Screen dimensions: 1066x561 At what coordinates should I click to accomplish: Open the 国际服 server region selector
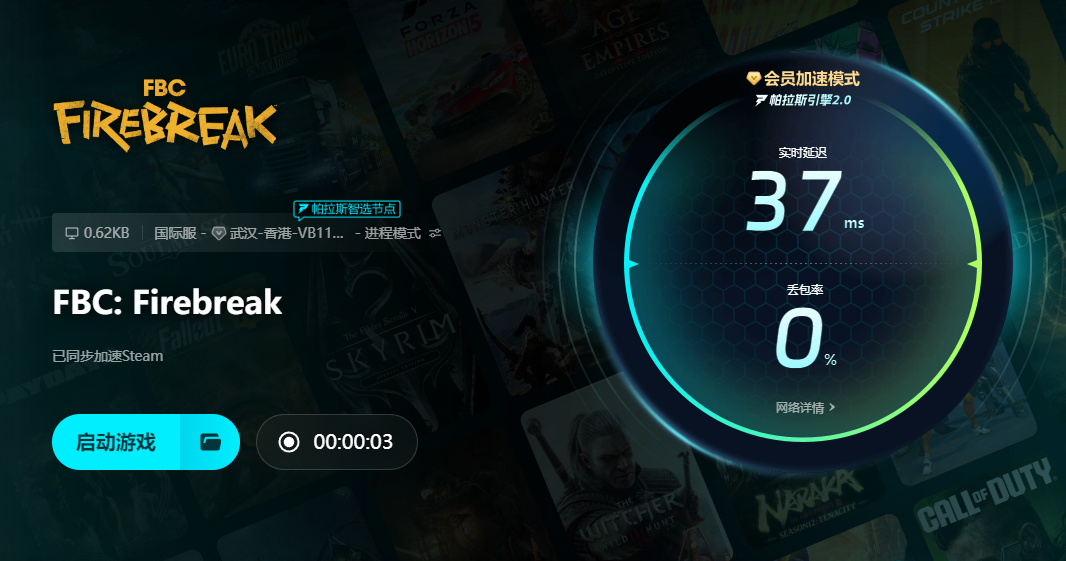(175, 233)
